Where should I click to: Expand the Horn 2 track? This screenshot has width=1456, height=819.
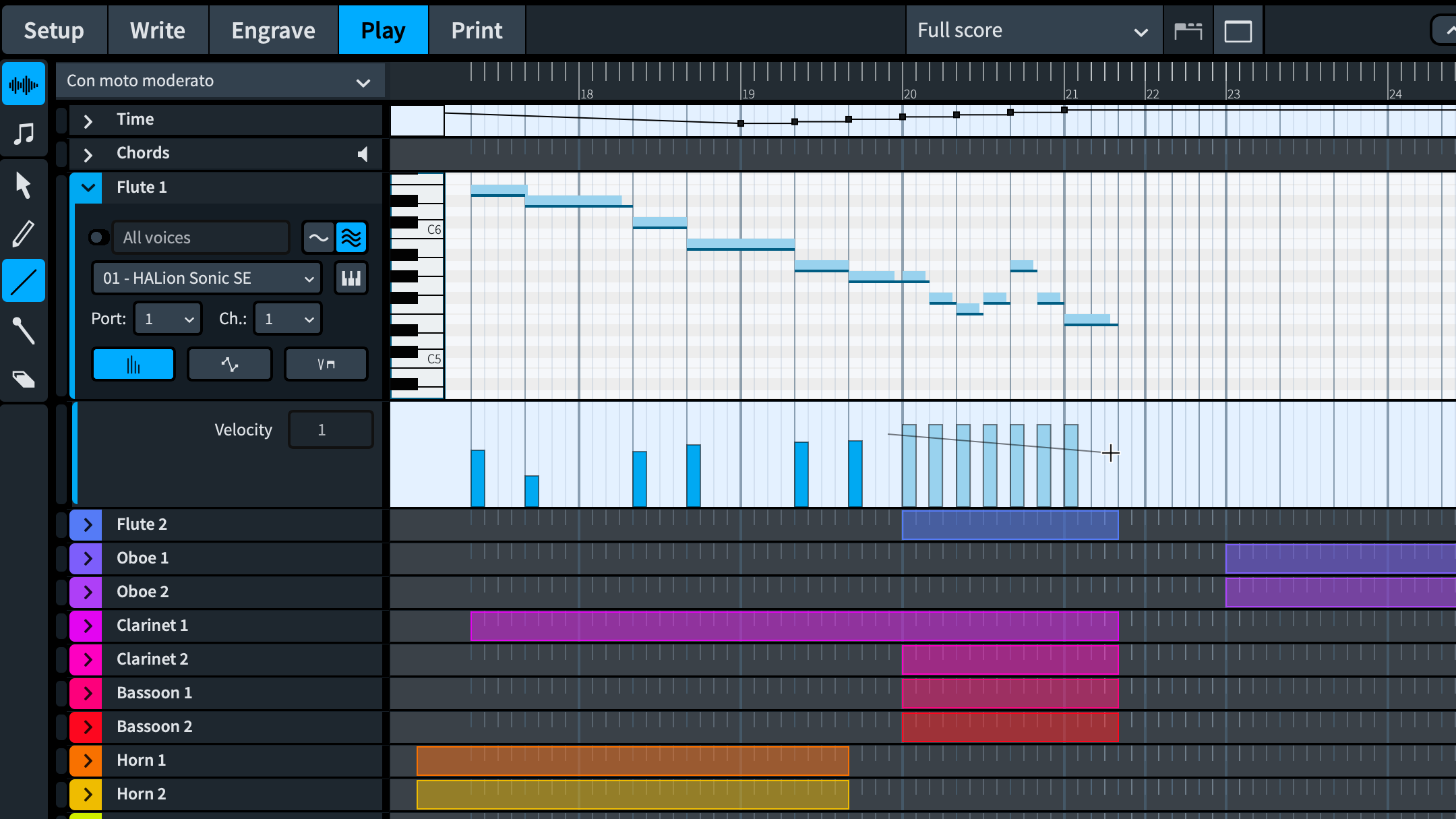pyautogui.click(x=87, y=794)
